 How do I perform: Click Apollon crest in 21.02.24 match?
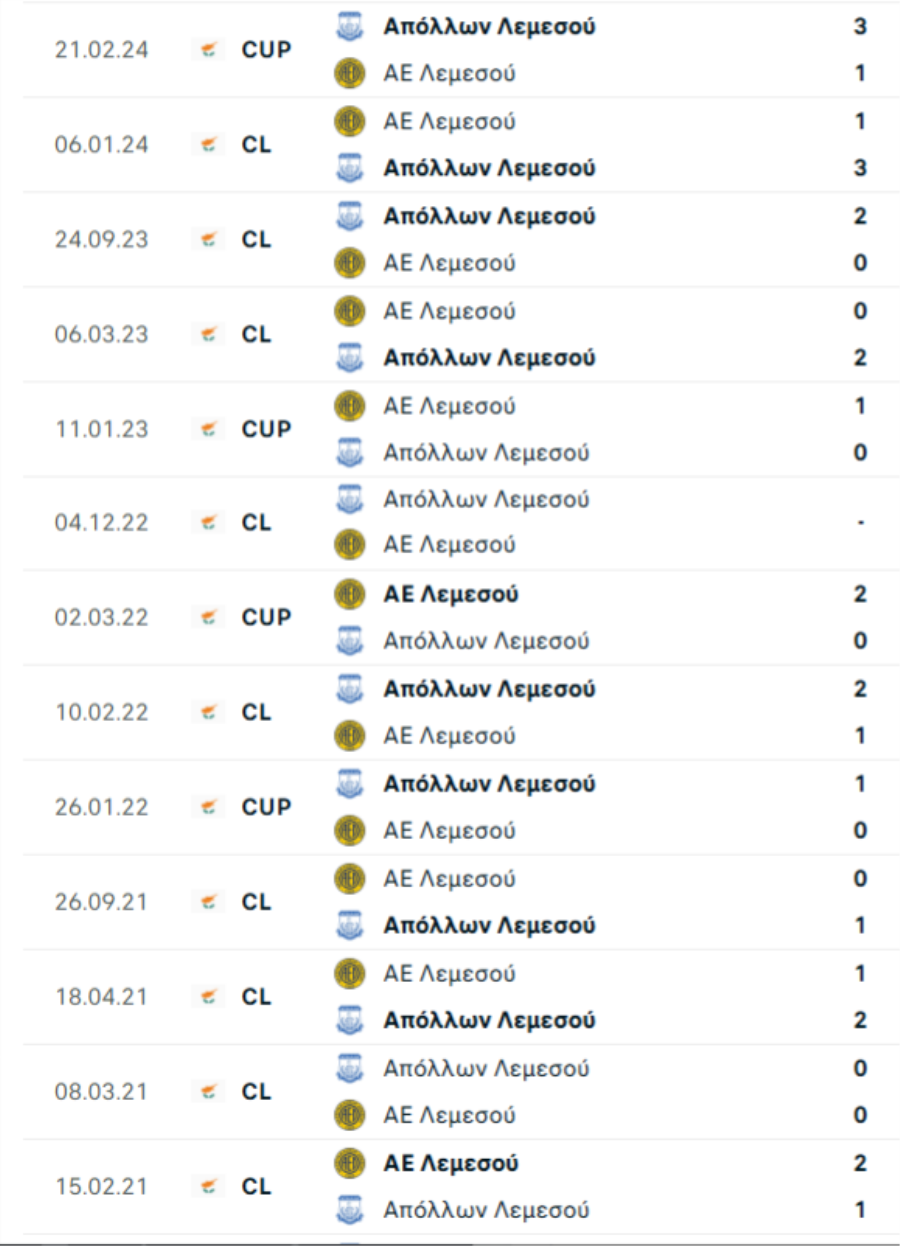(349, 27)
